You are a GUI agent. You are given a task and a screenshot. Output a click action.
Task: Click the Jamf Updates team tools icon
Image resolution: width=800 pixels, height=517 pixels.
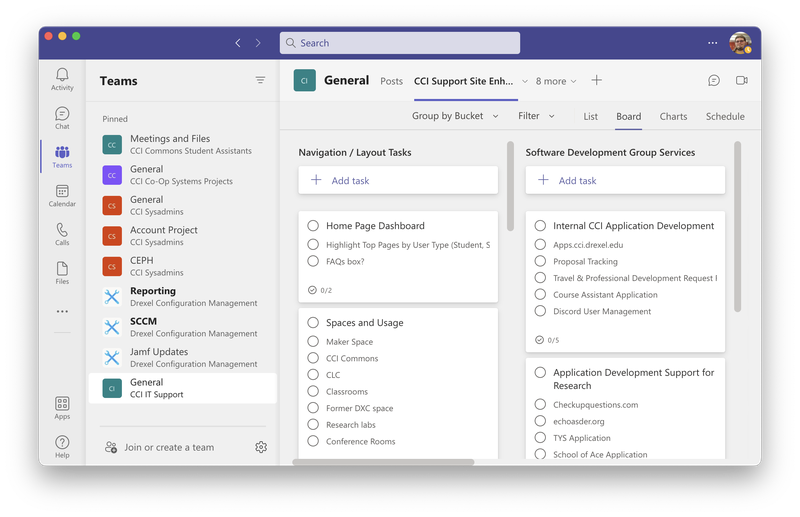tap(112, 358)
